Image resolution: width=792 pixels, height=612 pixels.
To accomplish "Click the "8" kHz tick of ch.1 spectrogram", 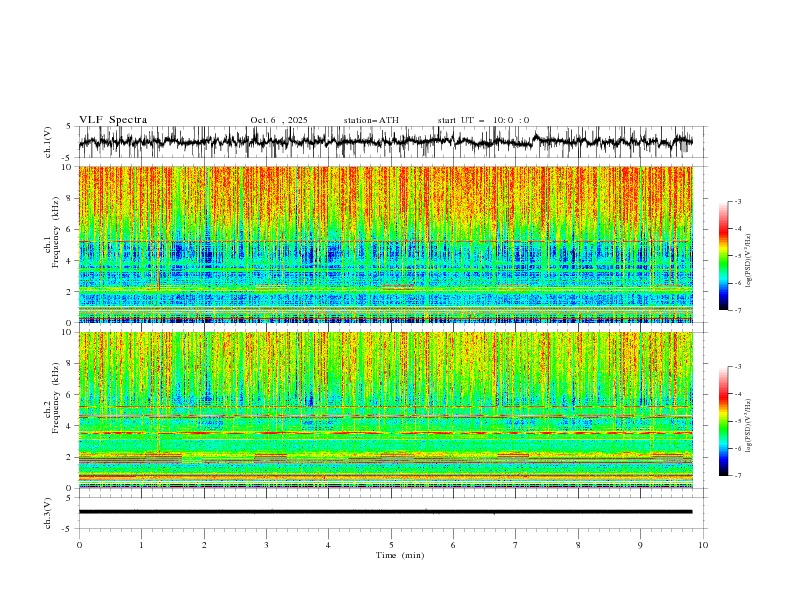I will tap(70, 198).
